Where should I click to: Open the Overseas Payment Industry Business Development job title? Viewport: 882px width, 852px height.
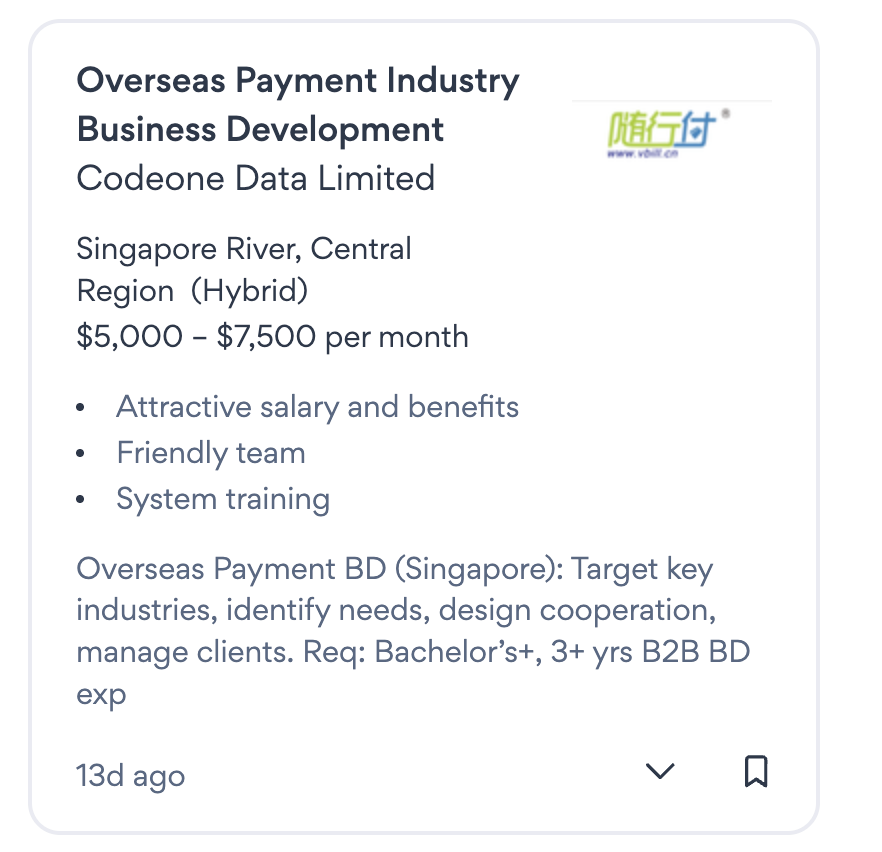tap(297, 105)
